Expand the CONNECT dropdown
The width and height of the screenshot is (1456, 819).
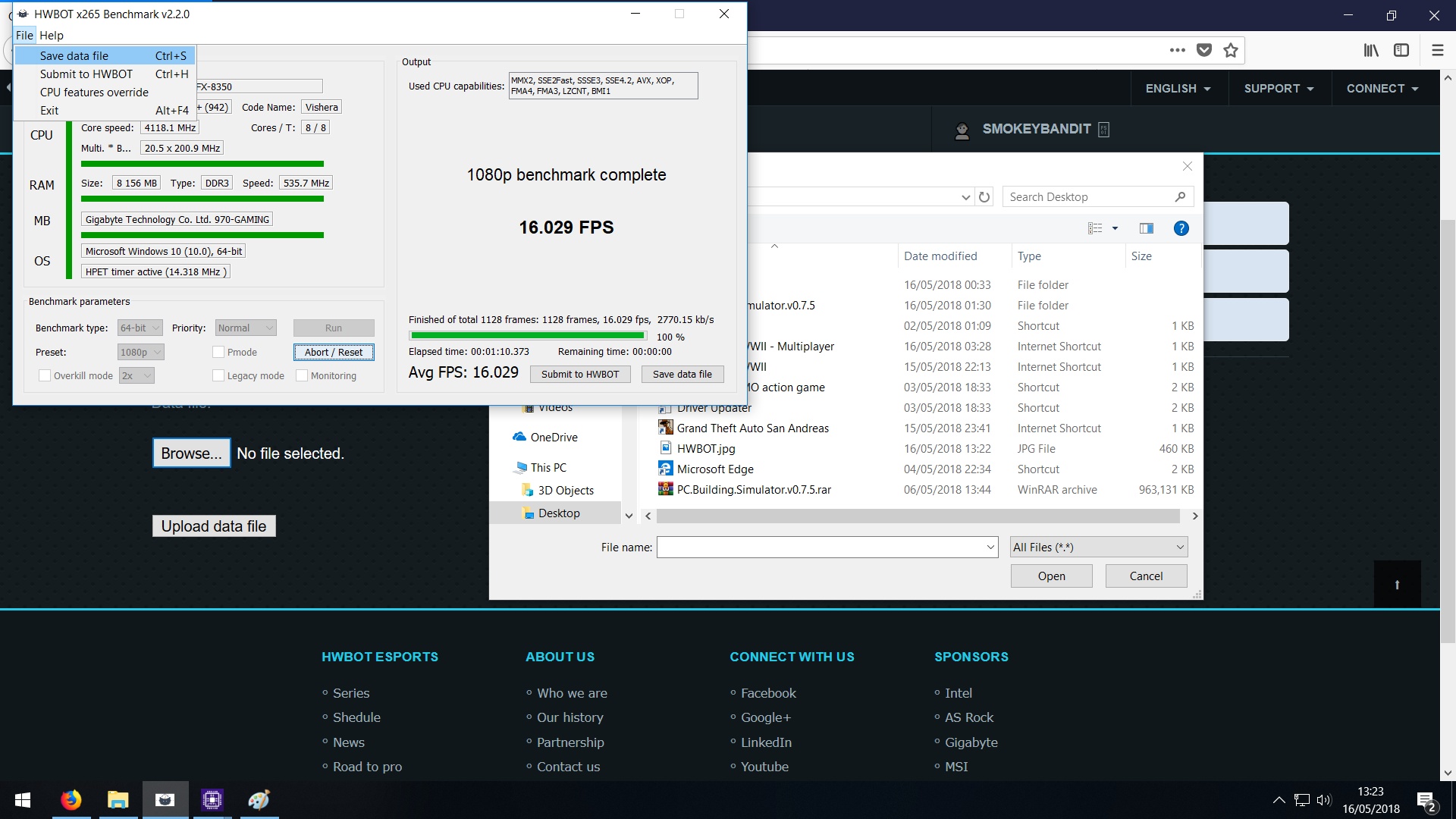click(x=1382, y=89)
